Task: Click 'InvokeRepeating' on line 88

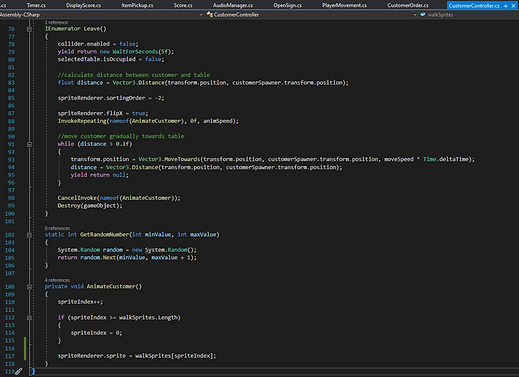Action: tap(82, 121)
